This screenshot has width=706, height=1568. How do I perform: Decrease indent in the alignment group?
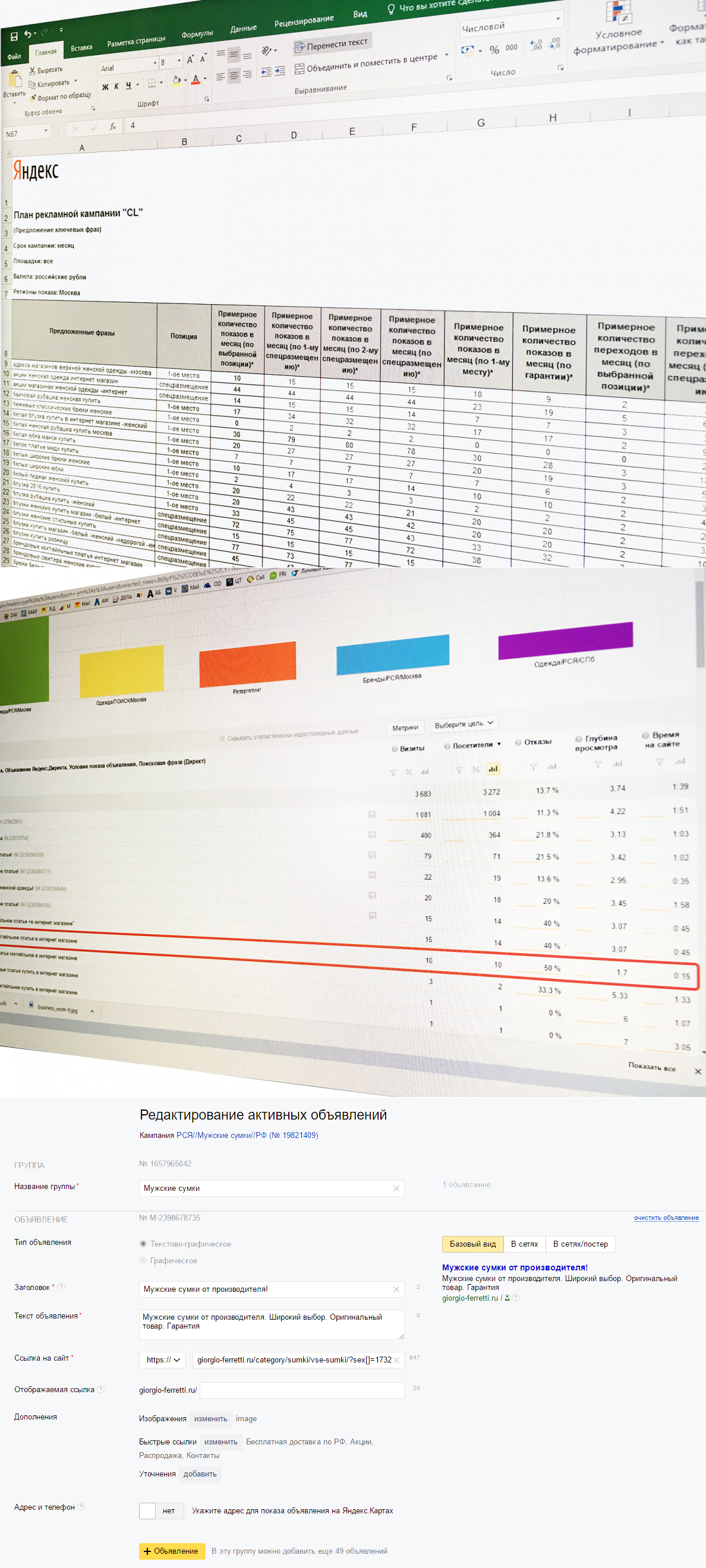(x=266, y=72)
